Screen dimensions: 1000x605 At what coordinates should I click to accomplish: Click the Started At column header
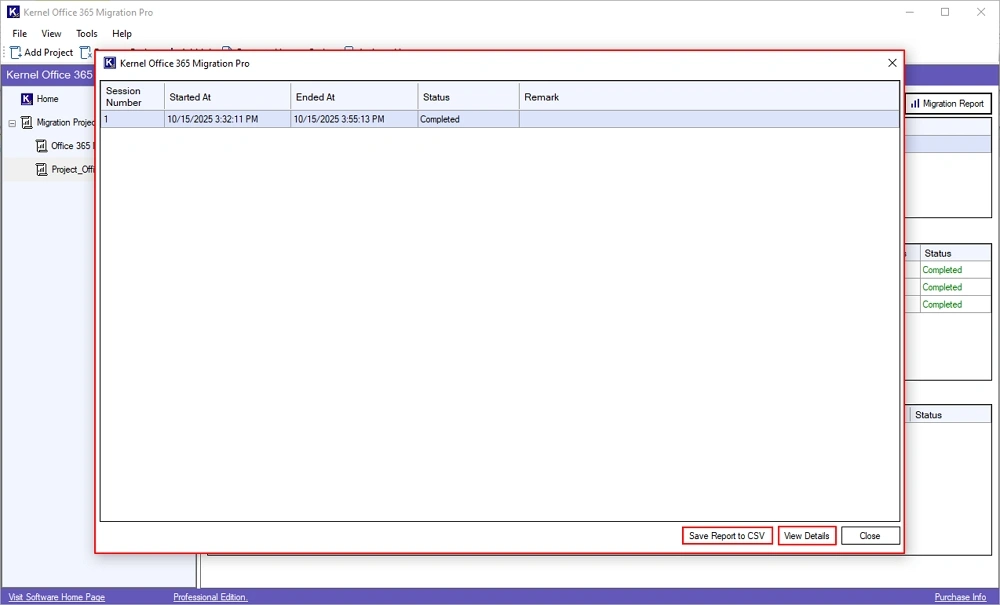click(227, 97)
